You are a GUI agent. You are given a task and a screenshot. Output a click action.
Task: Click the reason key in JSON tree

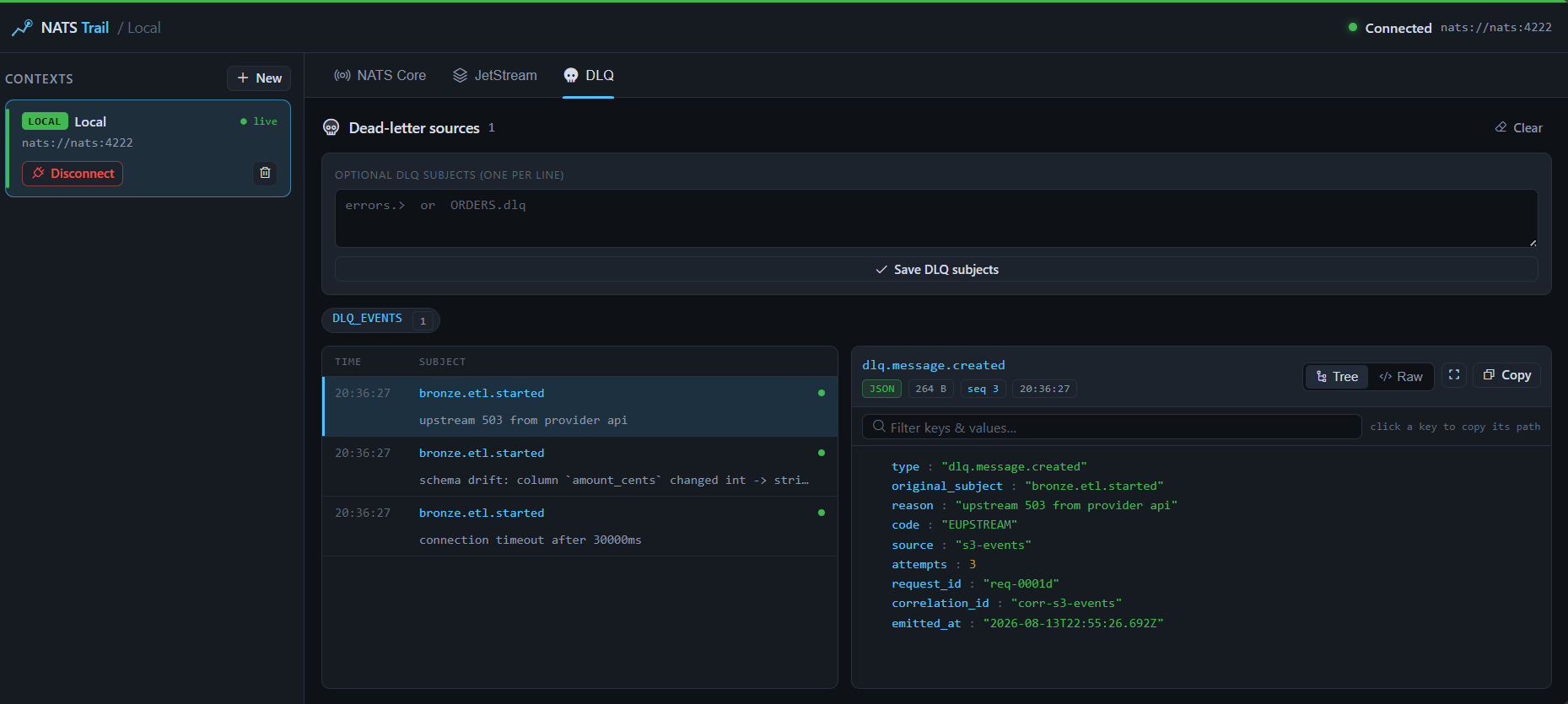coord(913,506)
